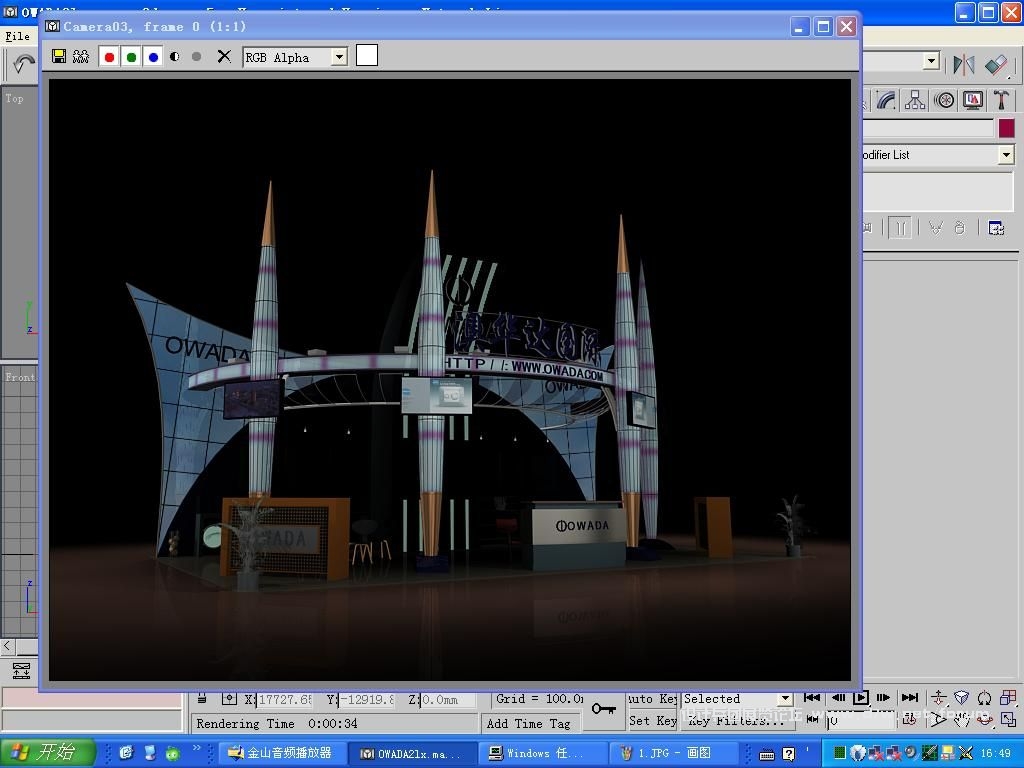This screenshot has width=1024, height=768.
Task: Toggle the selection lock icon
Action: tap(202, 699)
